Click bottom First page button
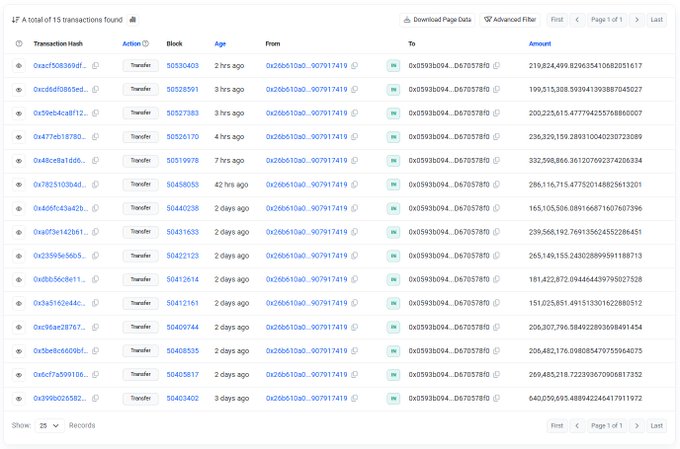 (x=557, y=426)
